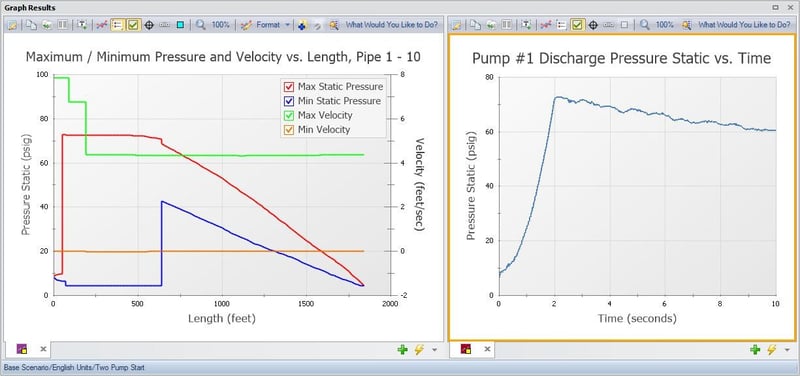Click the search help icon in left toolbar
The height and width of the screenshot is (376, 800).
[334, 24]
